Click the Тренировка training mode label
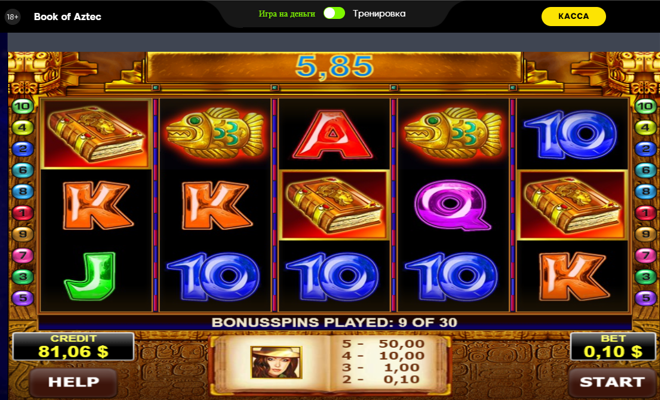 (x=379, y=13)
